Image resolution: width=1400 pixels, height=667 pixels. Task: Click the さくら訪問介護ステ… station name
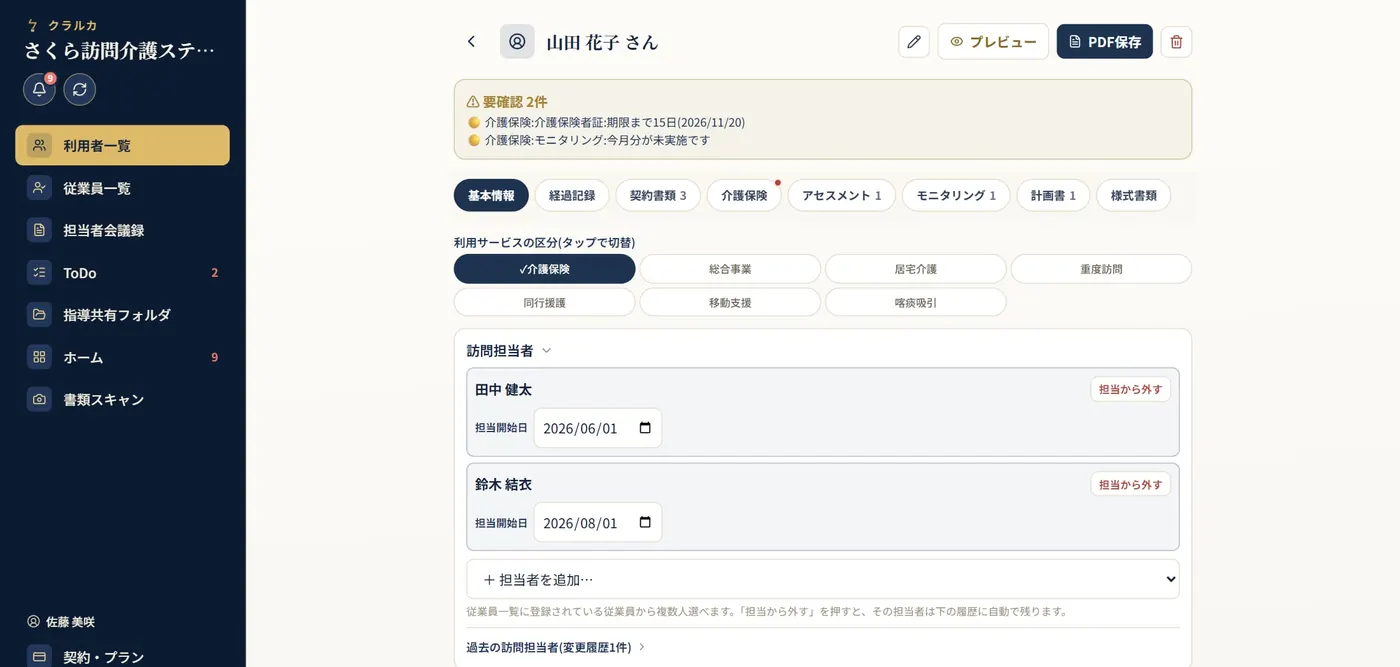(120, 51)
